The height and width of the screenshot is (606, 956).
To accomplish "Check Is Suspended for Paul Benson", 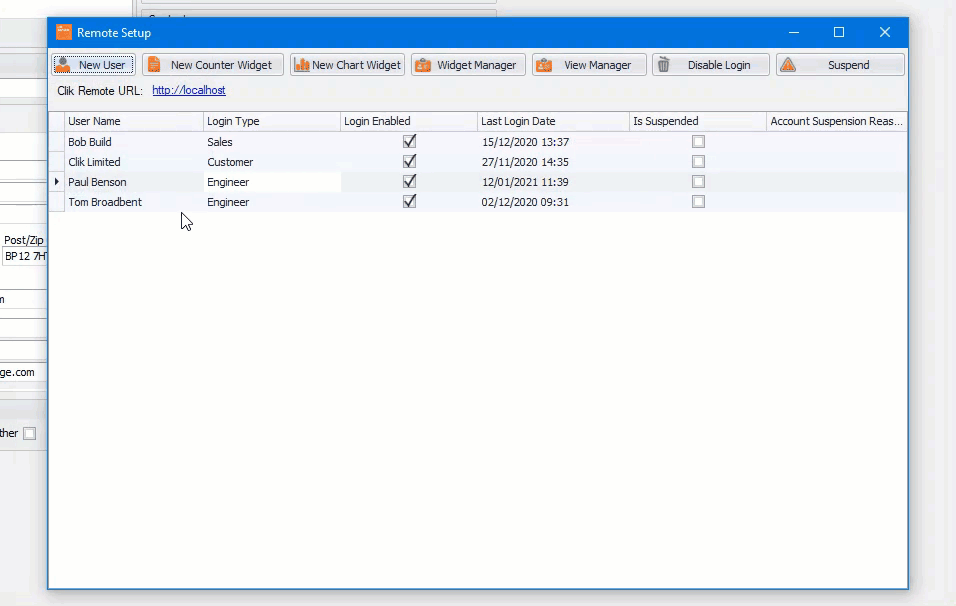I will click(x=698, y=182).
